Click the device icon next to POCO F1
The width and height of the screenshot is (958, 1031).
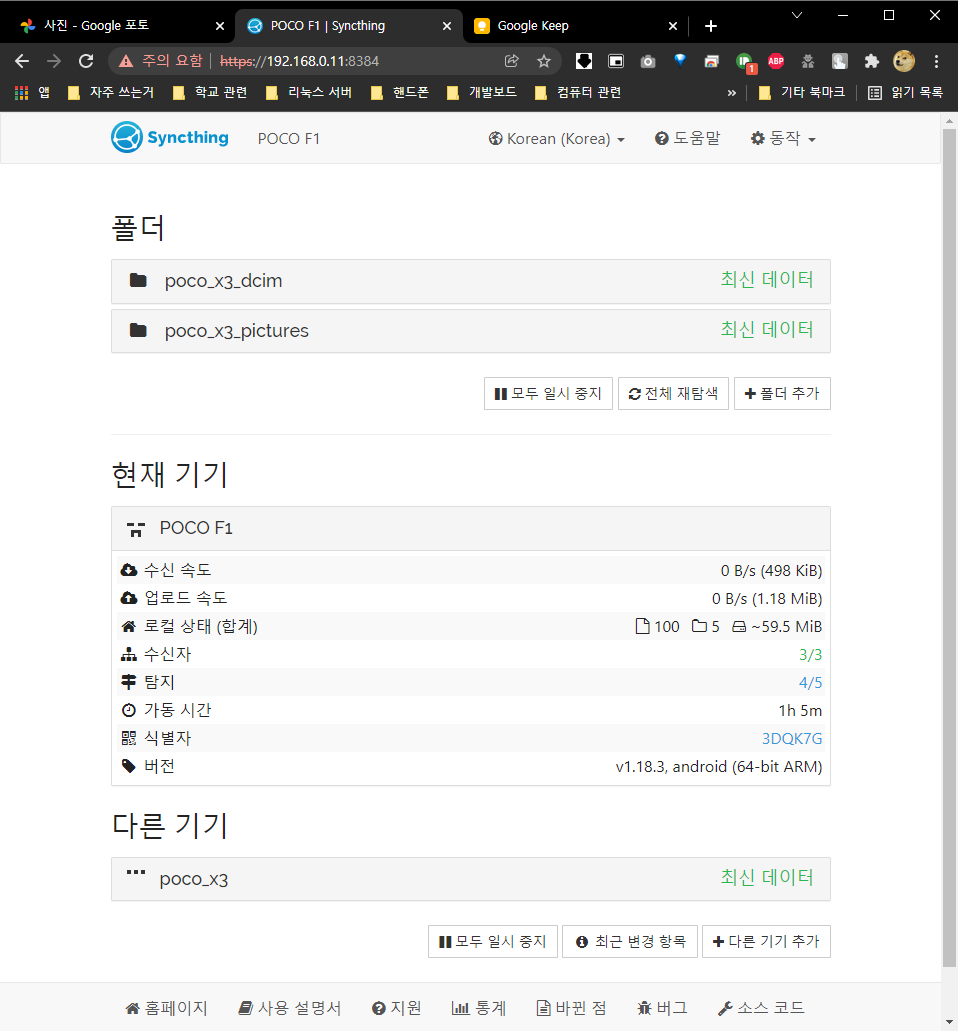136,529
